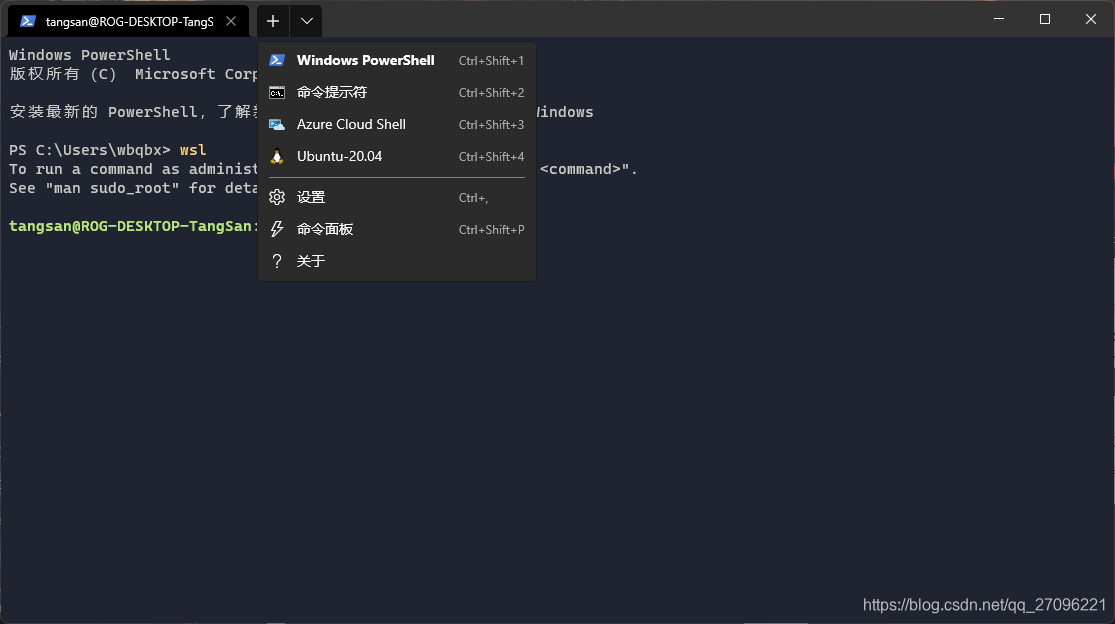Viewport: 1115px width, 624px height.
Task: Open the 关于 dialog entry
Action: coord(397,262)
